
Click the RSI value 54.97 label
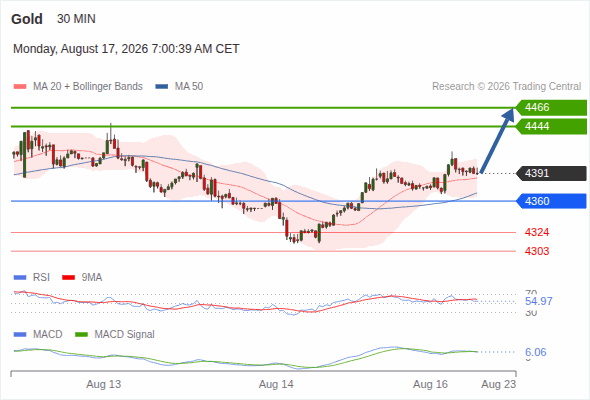(539, 301)
